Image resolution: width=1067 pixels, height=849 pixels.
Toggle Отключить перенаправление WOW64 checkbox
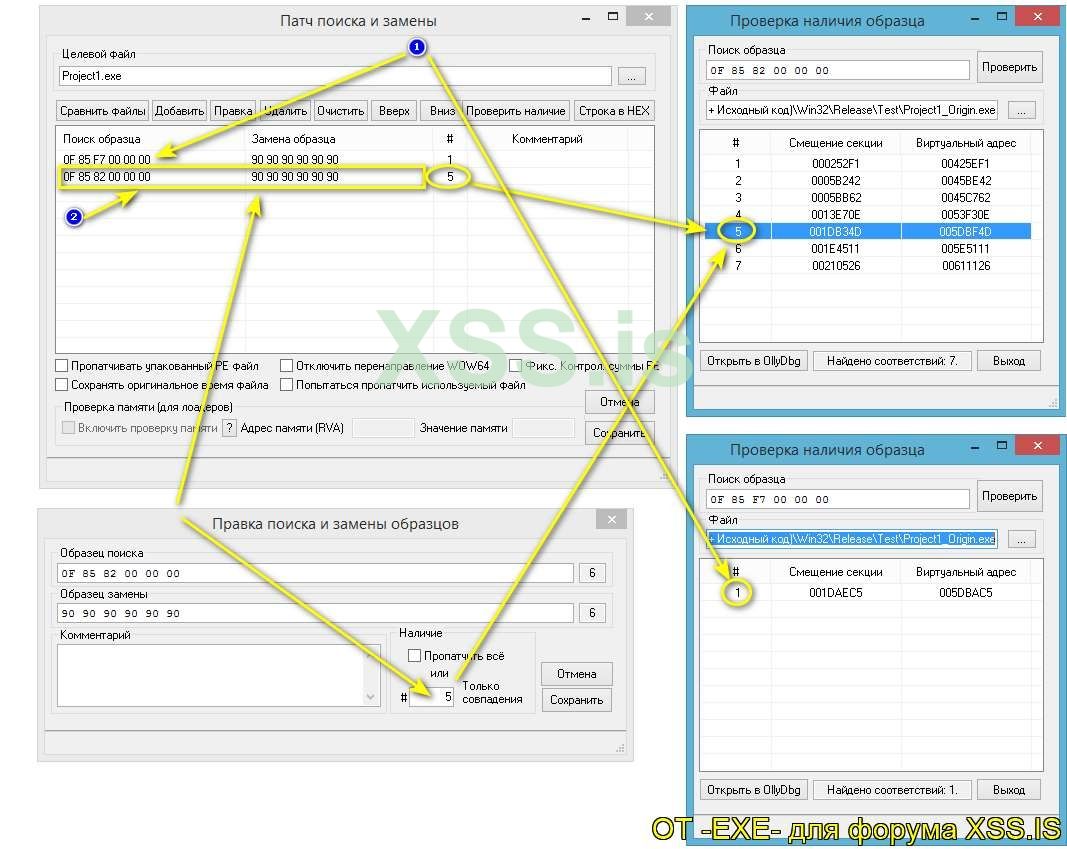click(x=286, y=366)
